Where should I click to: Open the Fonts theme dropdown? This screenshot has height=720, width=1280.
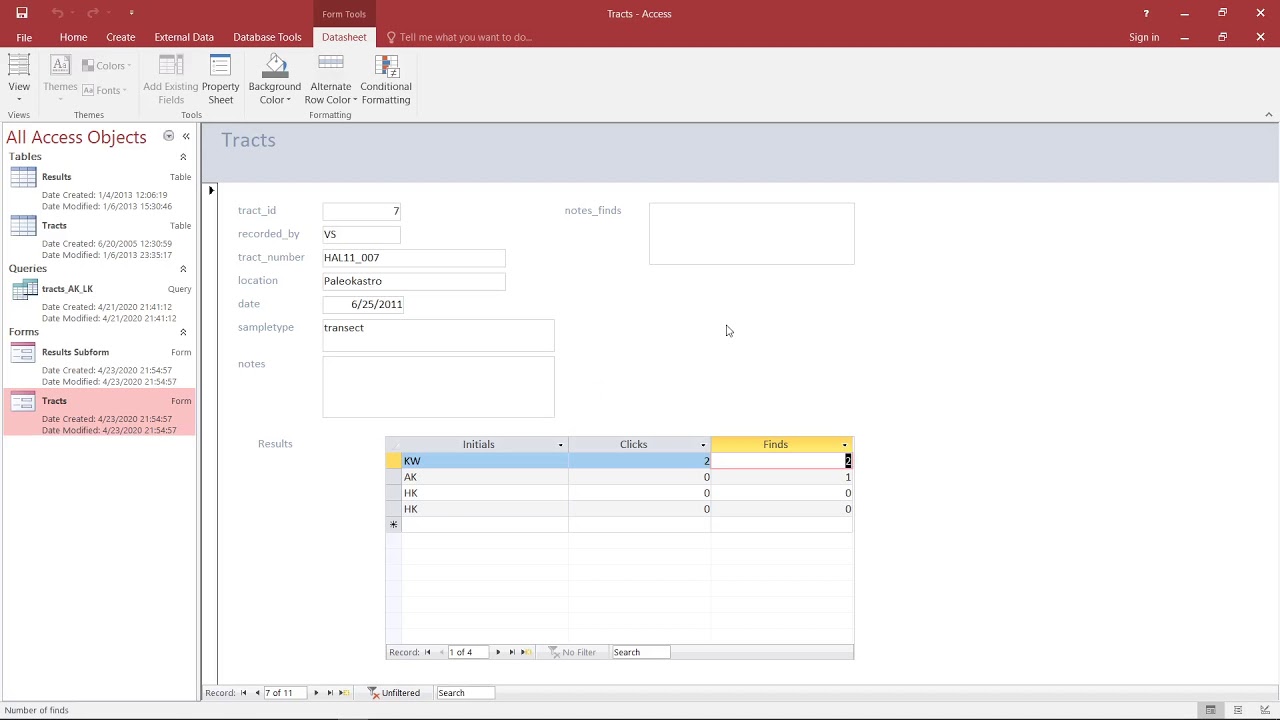click(105, 90)
